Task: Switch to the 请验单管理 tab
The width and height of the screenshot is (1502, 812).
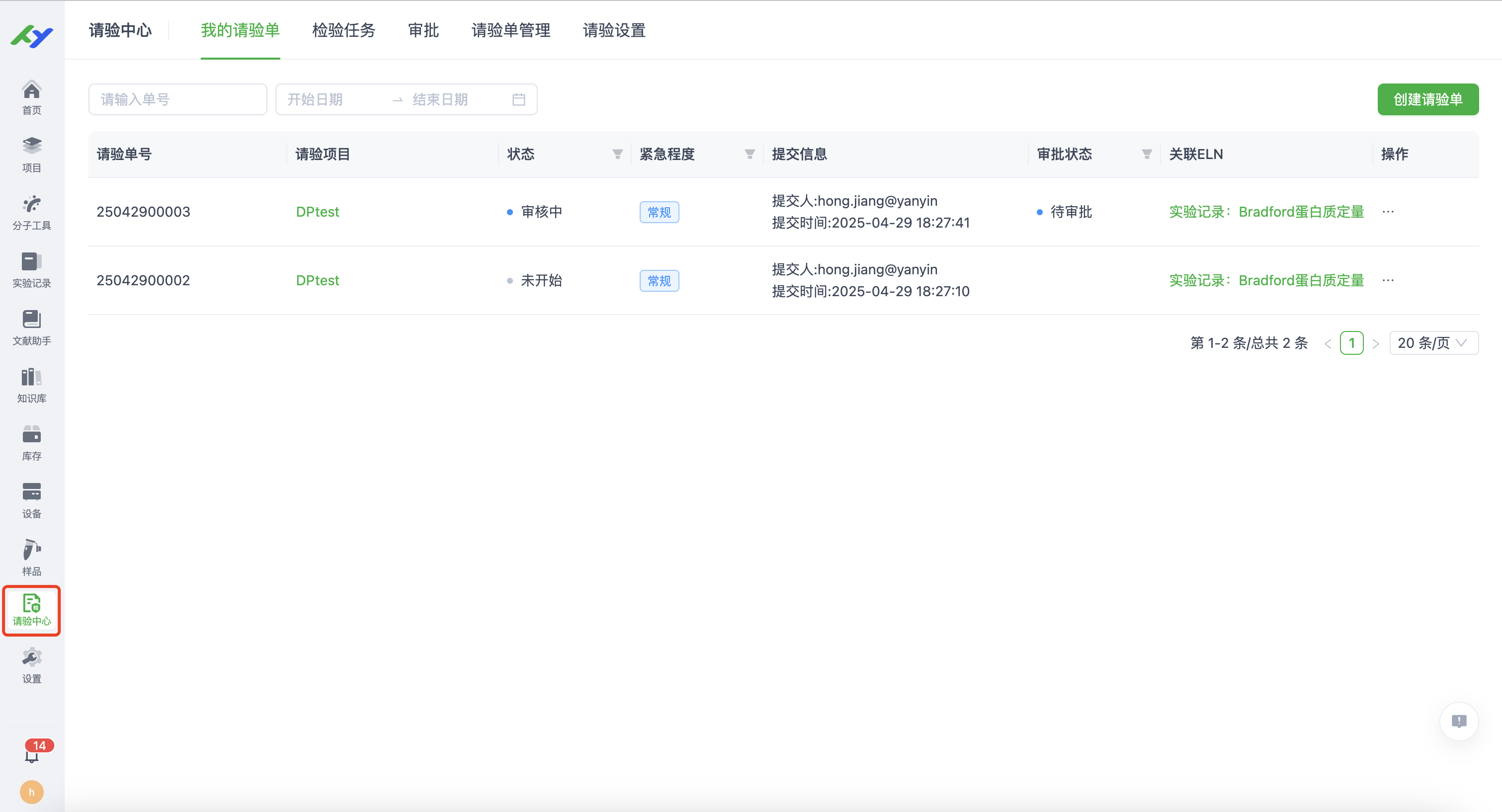Action: coord(511,30)
